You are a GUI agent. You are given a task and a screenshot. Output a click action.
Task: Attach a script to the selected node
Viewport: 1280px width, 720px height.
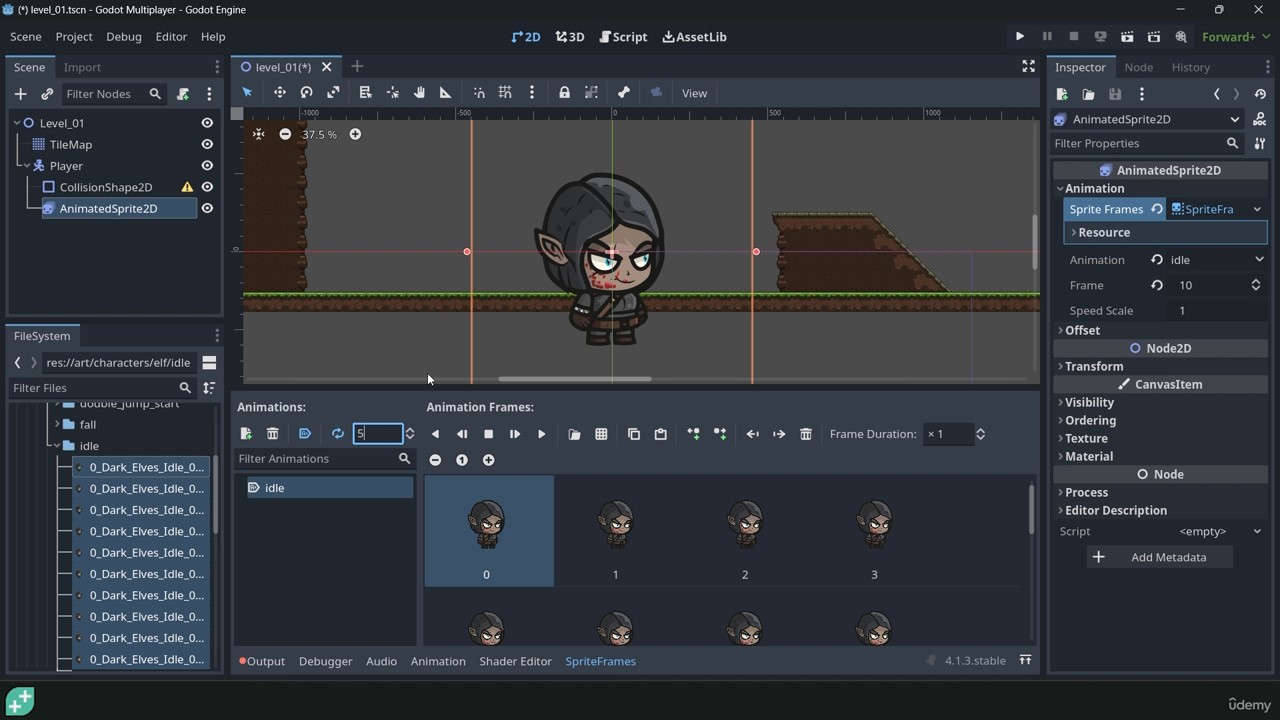click(x=183, y=94)
